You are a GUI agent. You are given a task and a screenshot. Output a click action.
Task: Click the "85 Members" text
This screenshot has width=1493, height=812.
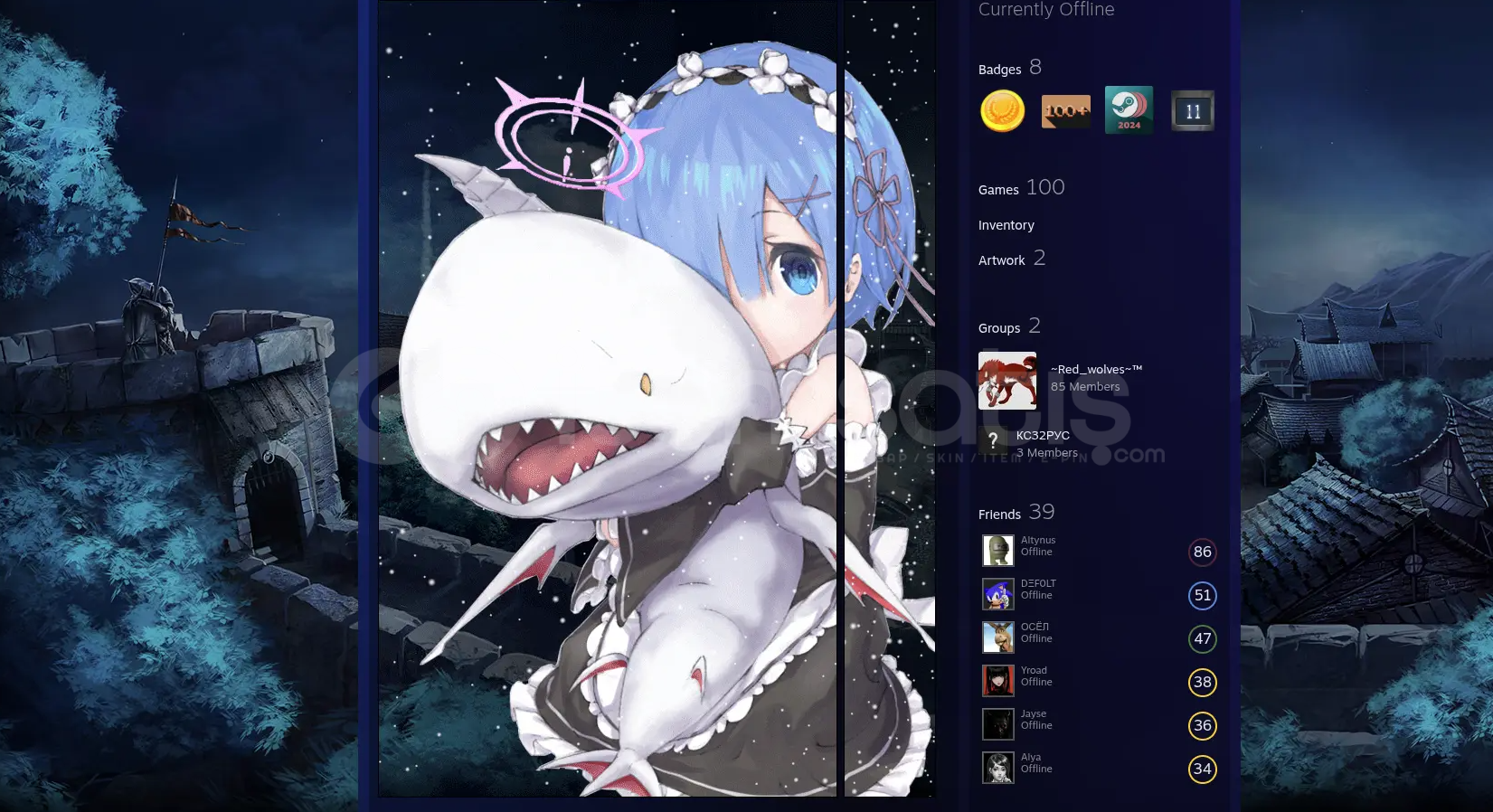tap(1085, 386)
